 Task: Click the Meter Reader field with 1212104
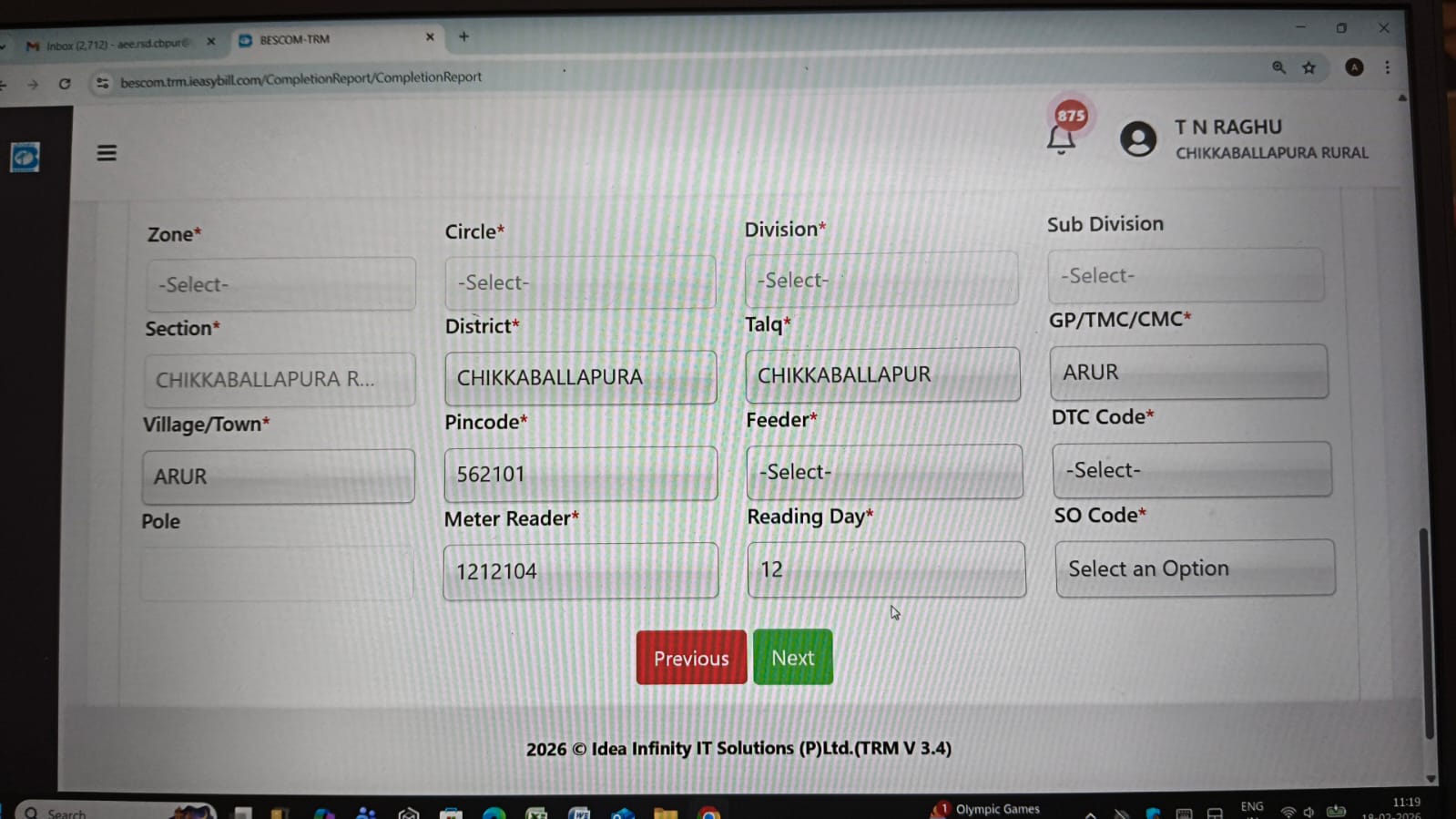point(581,571)
